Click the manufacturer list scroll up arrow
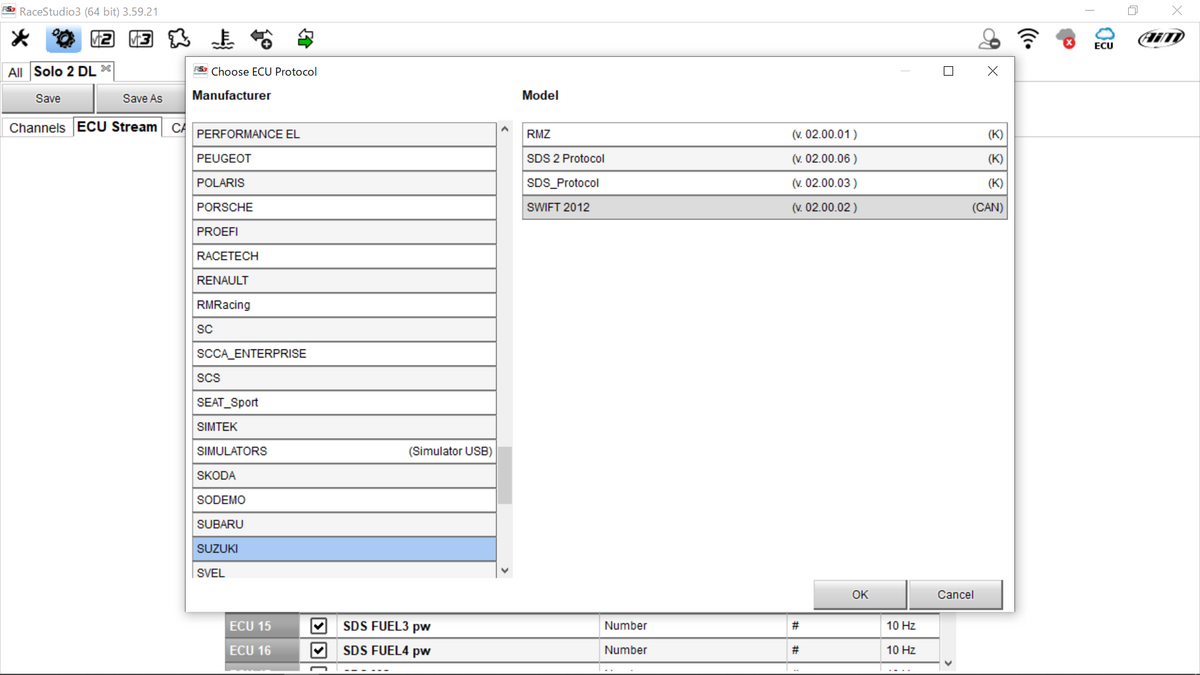 pos(505,130)
